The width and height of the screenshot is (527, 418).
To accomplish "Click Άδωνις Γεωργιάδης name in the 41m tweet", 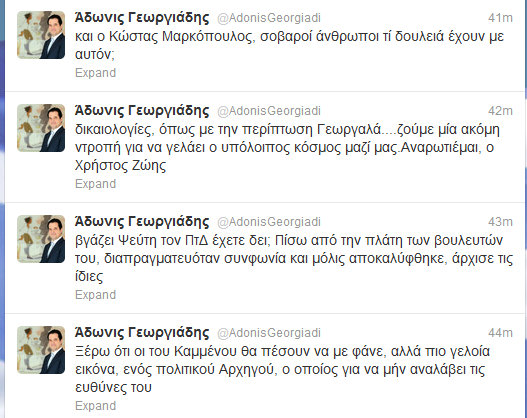I will coord(142,17).
